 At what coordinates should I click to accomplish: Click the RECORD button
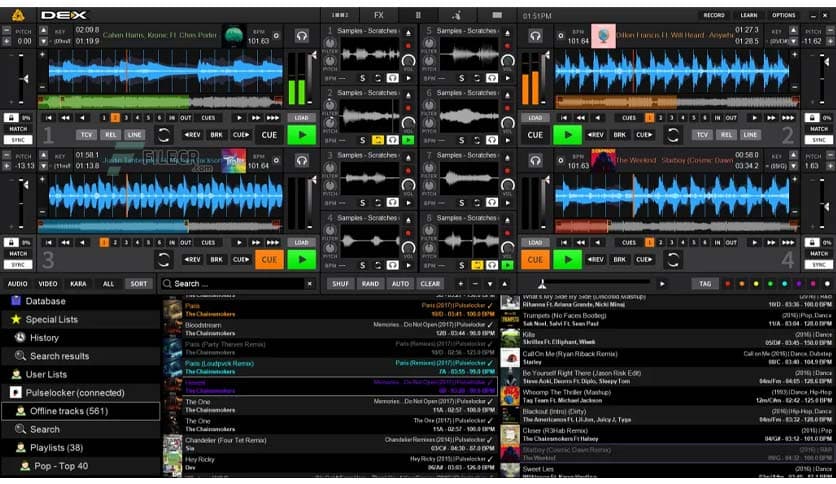[713, 15]
